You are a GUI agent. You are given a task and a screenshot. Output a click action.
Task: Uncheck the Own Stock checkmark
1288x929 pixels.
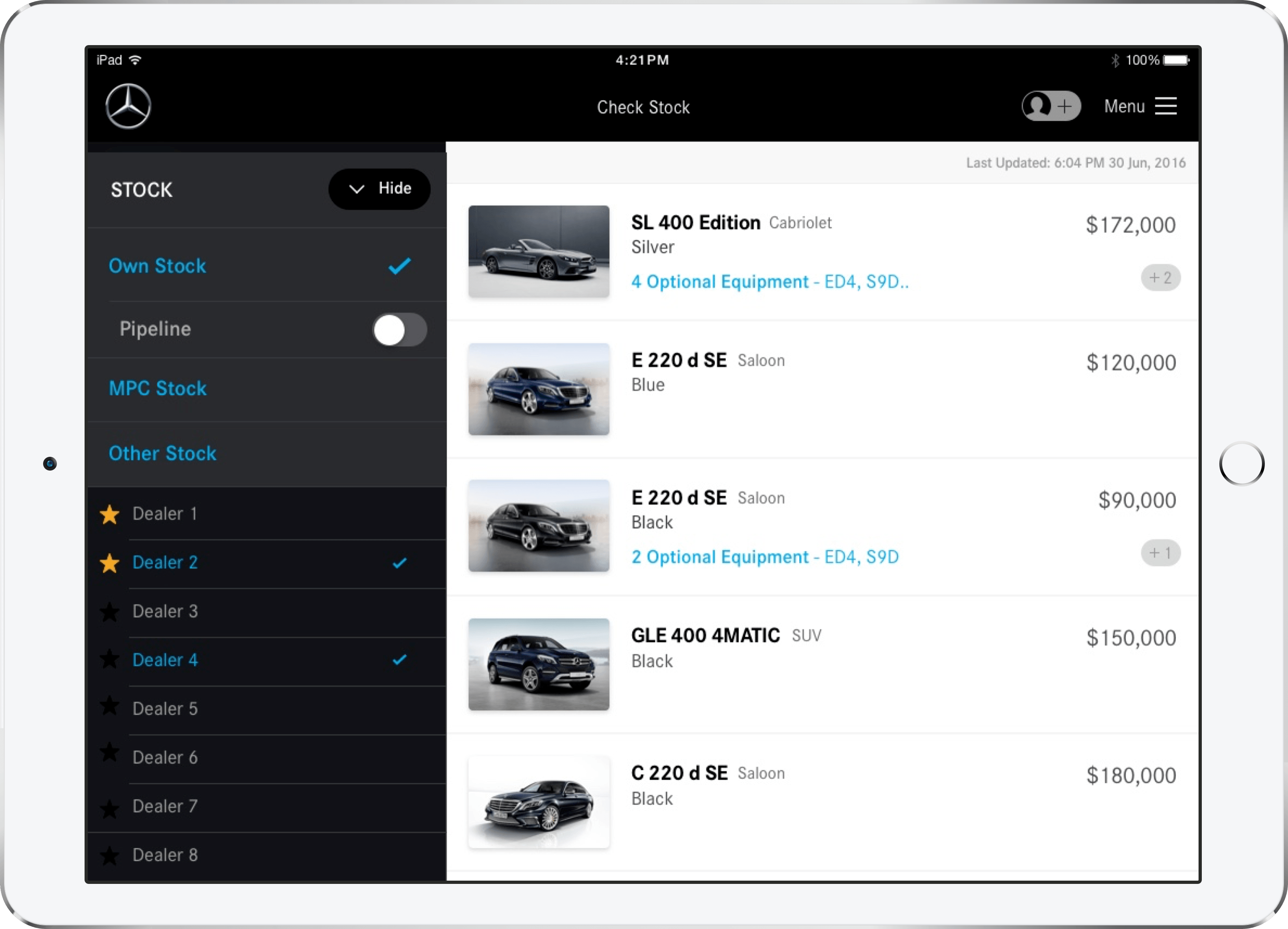[399, 266]
